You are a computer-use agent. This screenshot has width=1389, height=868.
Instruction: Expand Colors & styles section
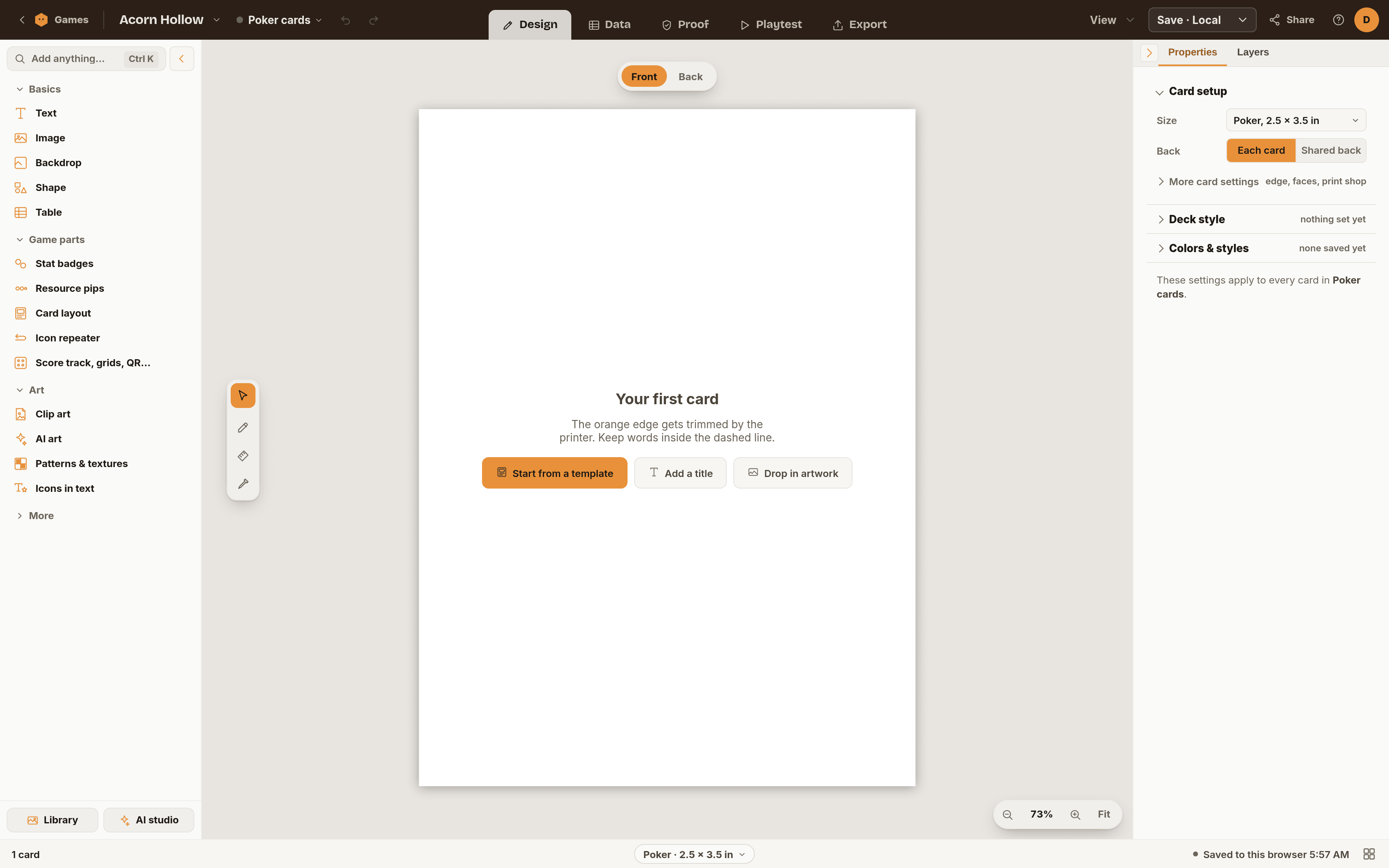click(x=1261, y=248)
